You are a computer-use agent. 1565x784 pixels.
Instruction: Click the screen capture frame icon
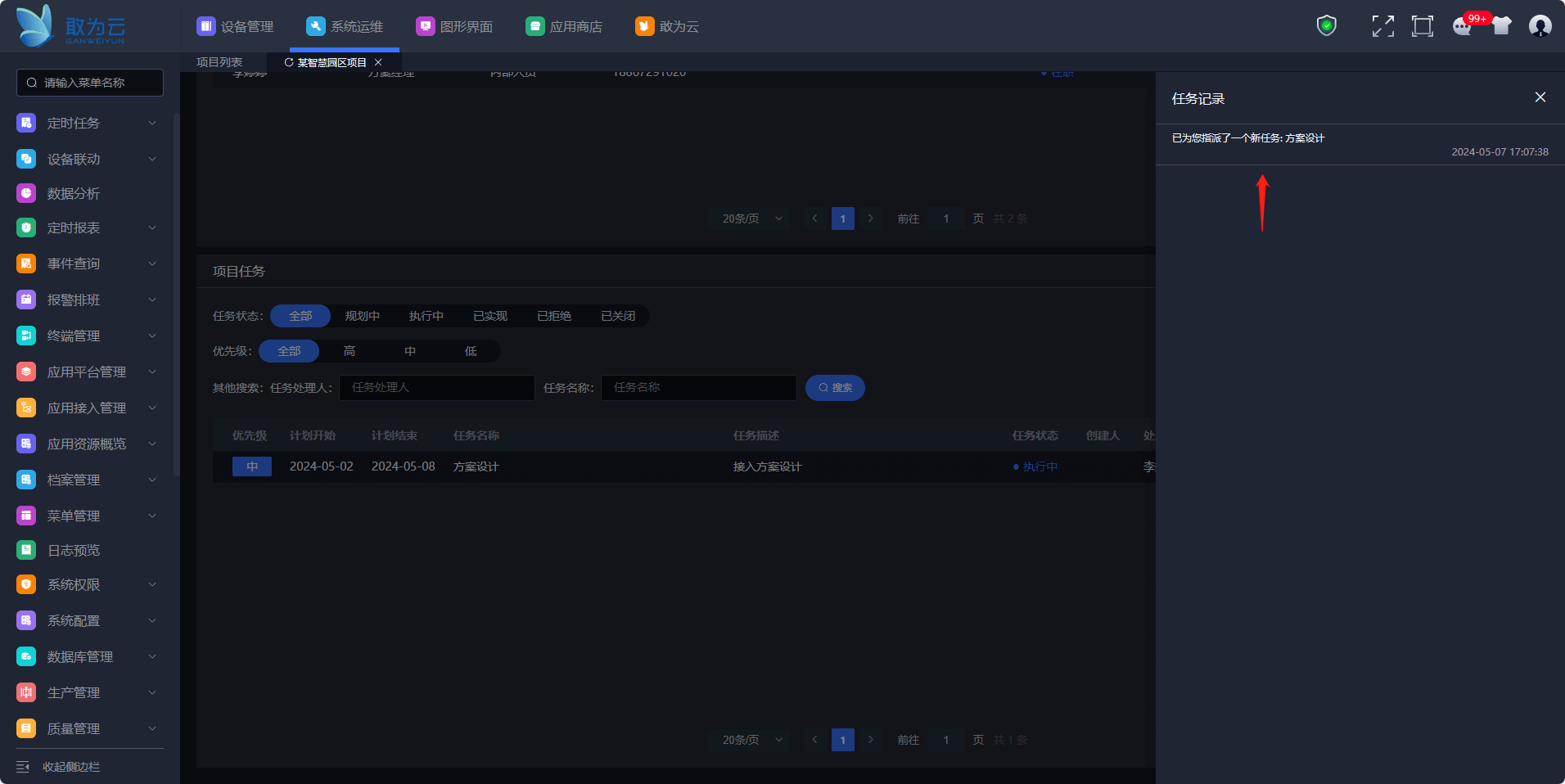point(1422,26)
